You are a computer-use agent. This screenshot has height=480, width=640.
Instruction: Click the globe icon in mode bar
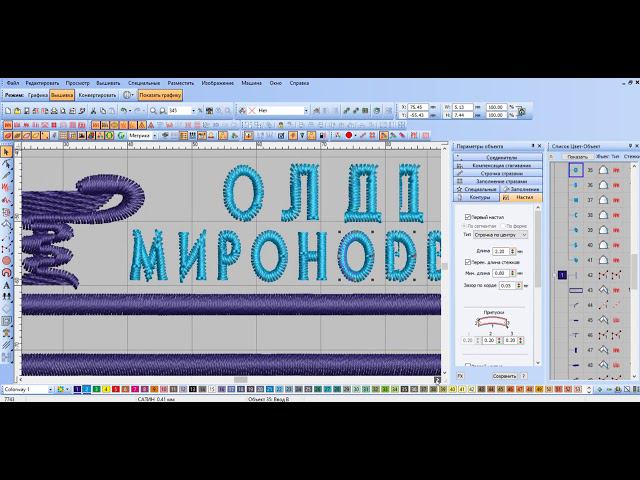127,95
